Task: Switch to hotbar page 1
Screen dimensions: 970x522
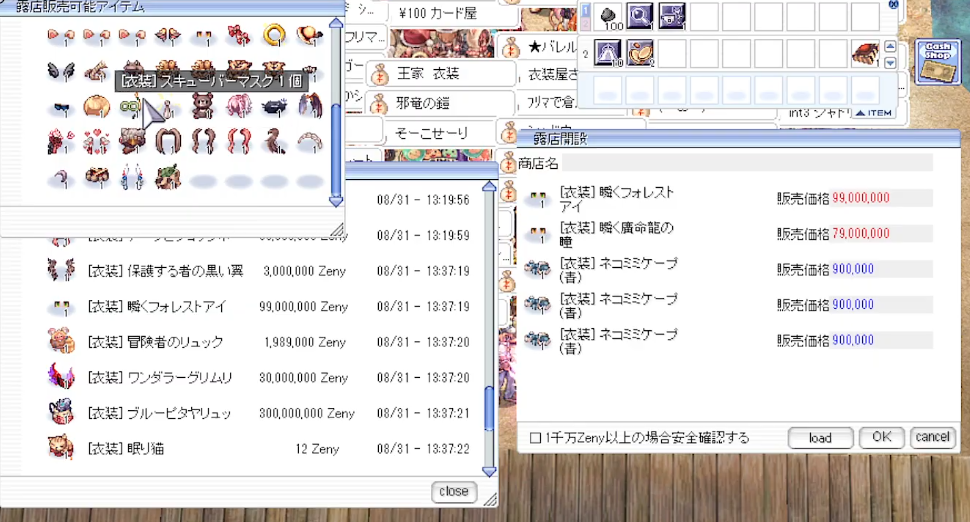Action: click(x=585, y=11)
